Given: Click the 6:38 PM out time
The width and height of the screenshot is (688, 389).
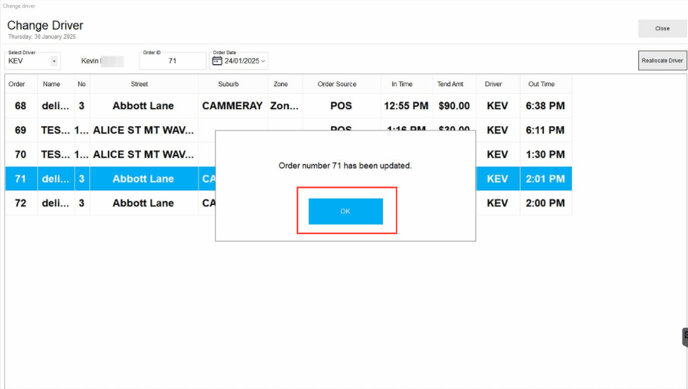Looking at the screenshot, I should click(545, 106).
